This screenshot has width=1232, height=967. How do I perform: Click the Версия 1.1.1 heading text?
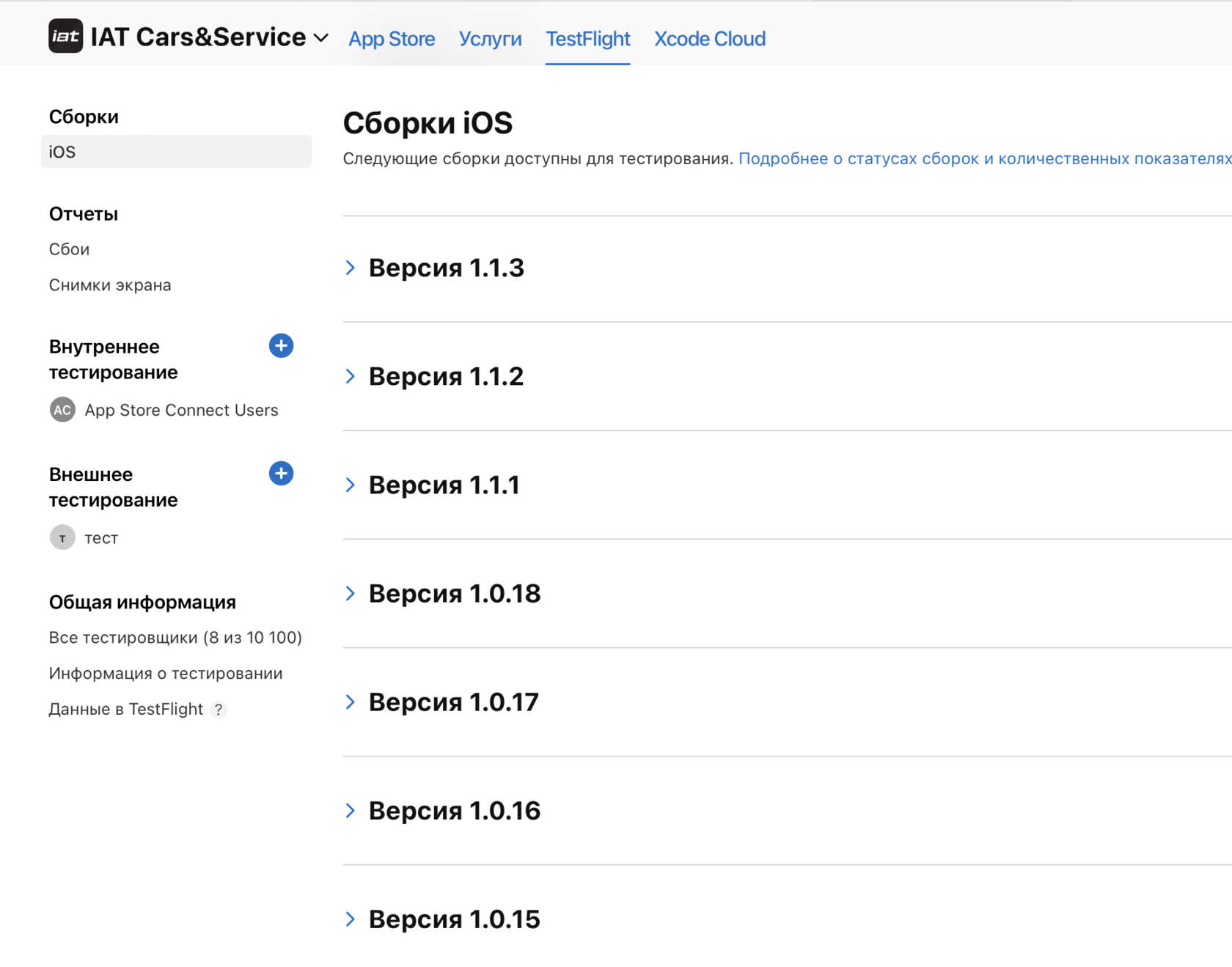[444, 485]
